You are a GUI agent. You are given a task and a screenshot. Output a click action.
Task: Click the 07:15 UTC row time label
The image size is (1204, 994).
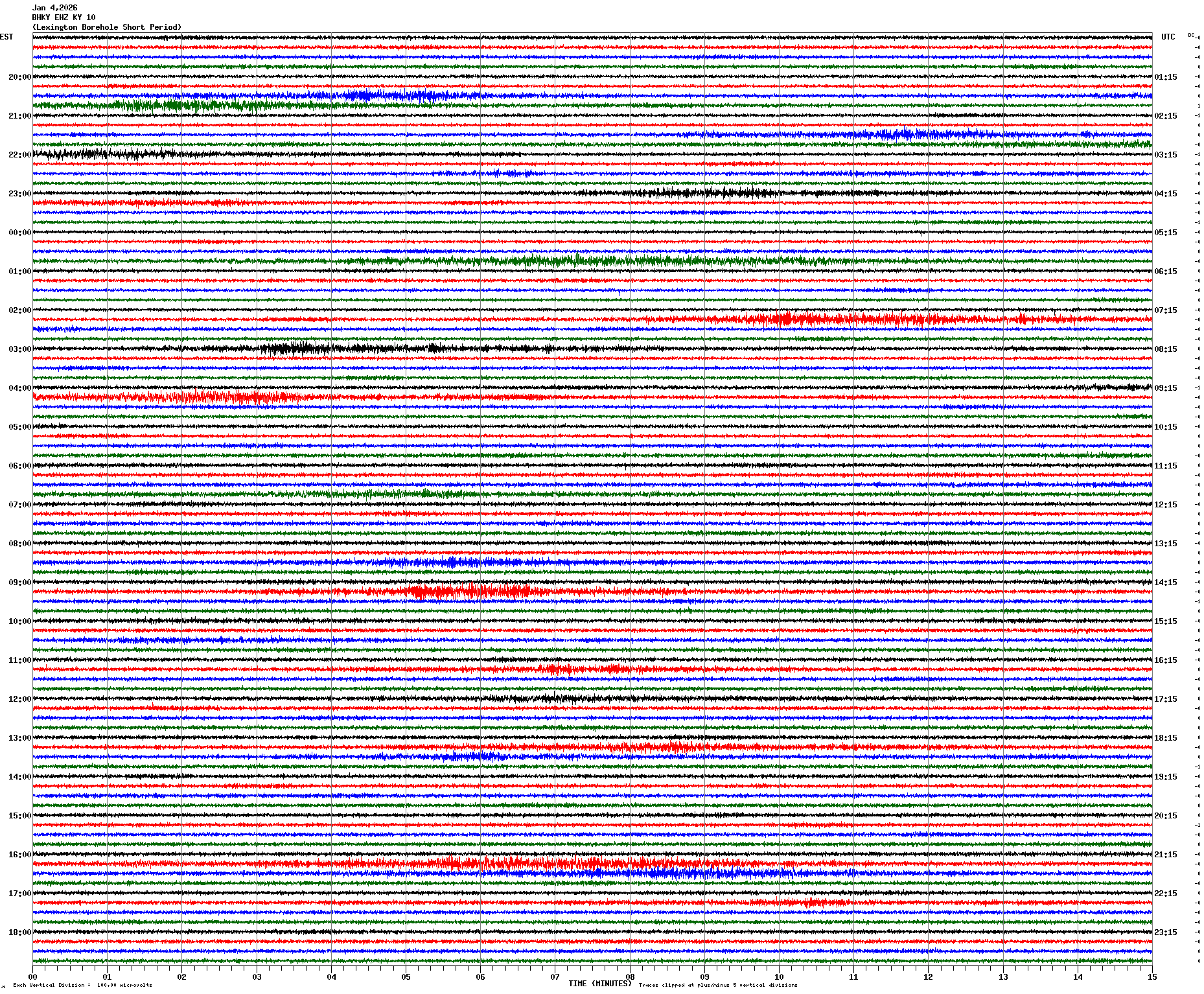pyautogui.click(x=1166, y=310)
